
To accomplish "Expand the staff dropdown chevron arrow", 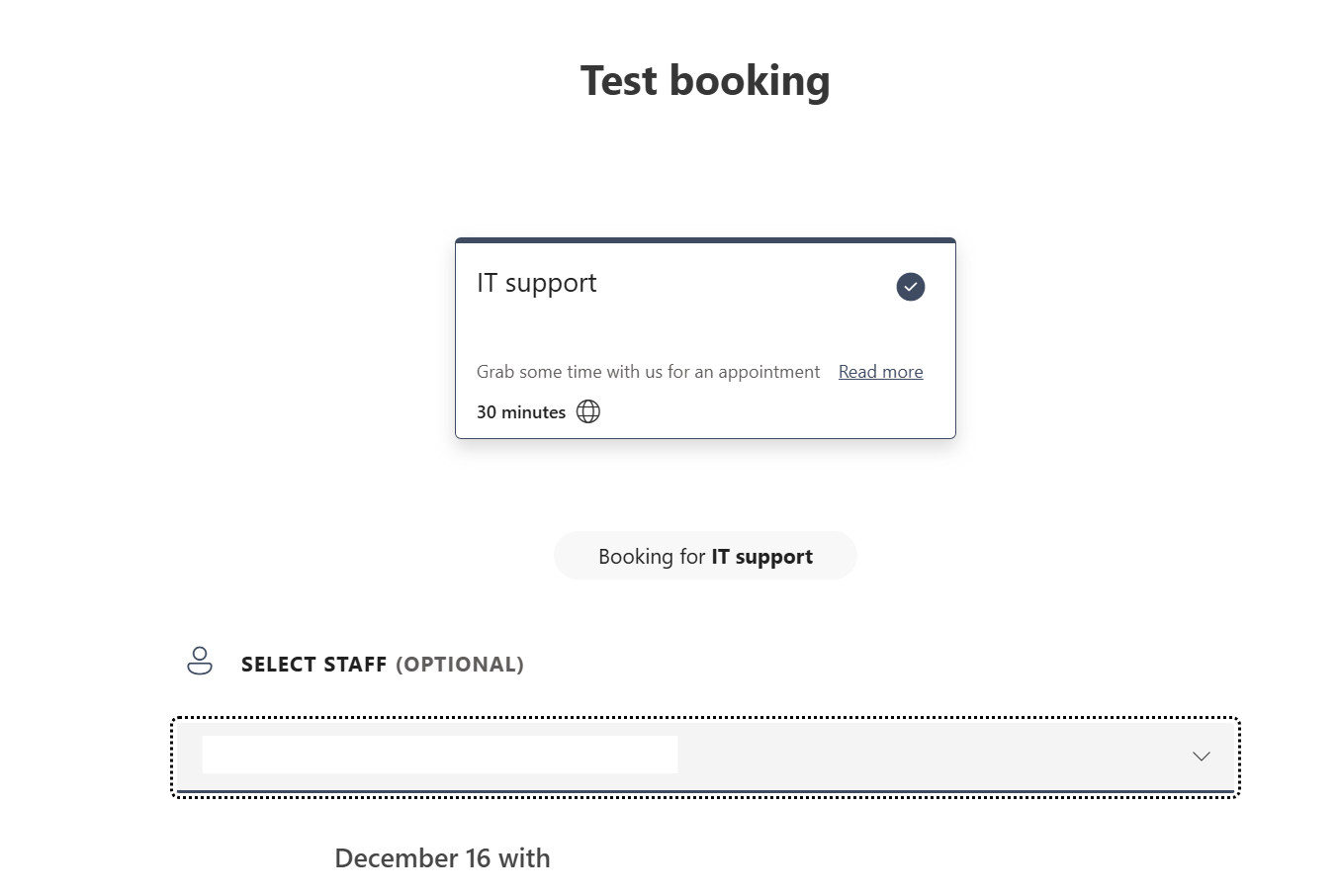I will pos(1201,757).
